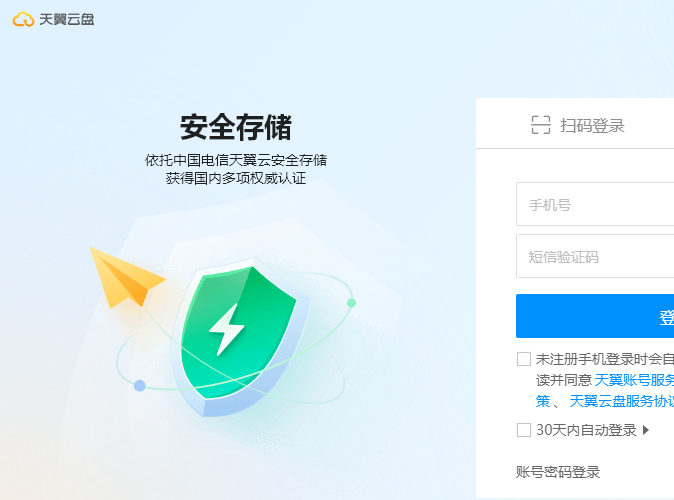Screen dimensions: 674x500
Task: Click the green dot on orbit ring
Action: click(x=351, y=303)
